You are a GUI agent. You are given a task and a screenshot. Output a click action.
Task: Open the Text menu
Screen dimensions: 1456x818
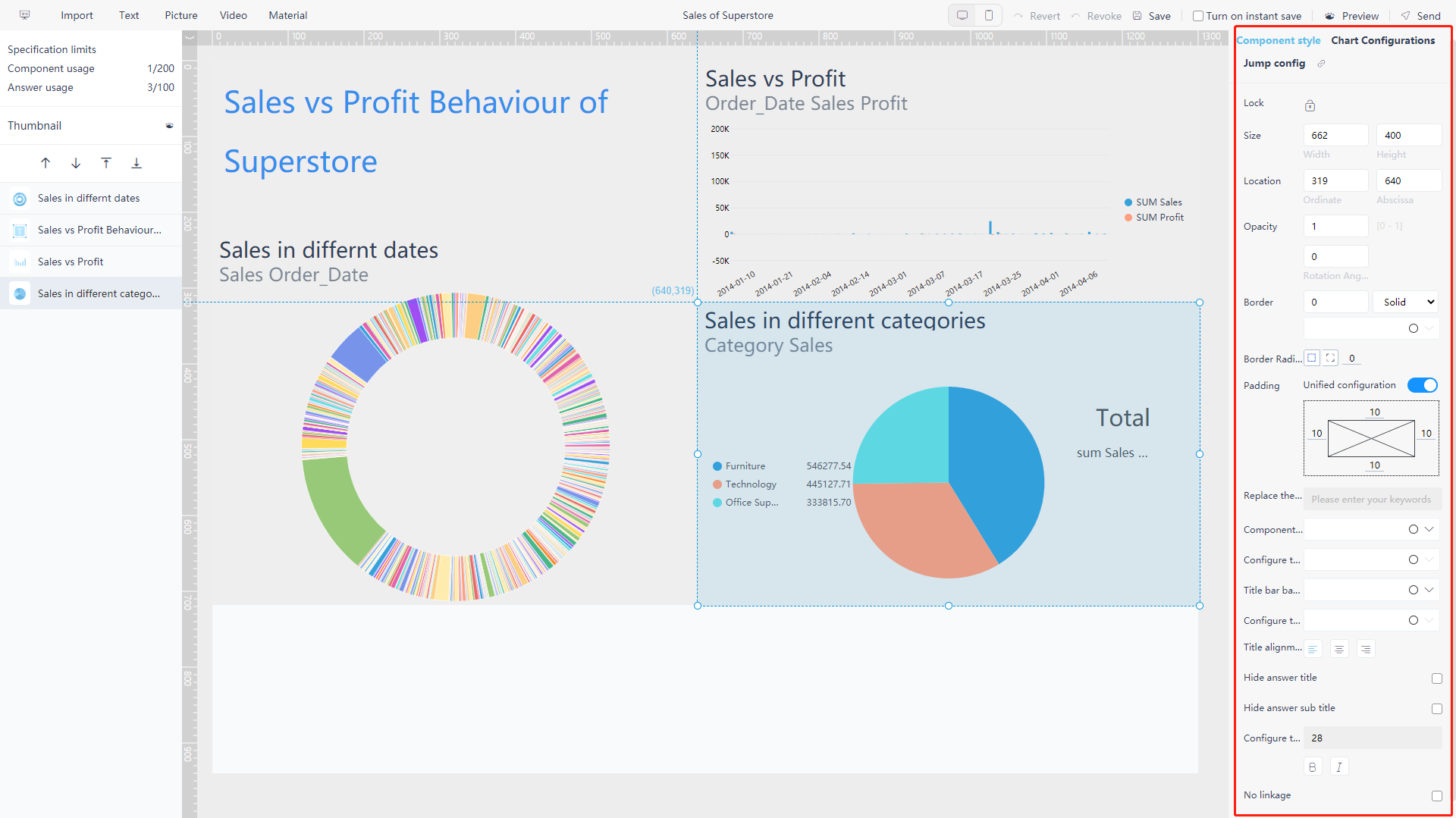tap(129, 15)
